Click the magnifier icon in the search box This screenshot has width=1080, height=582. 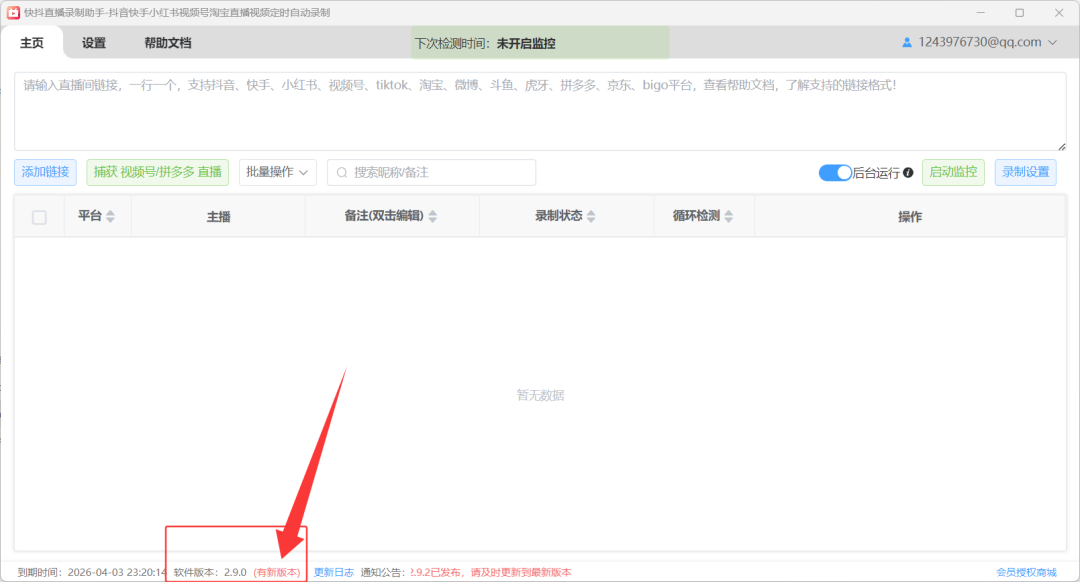tap(342, 173)
